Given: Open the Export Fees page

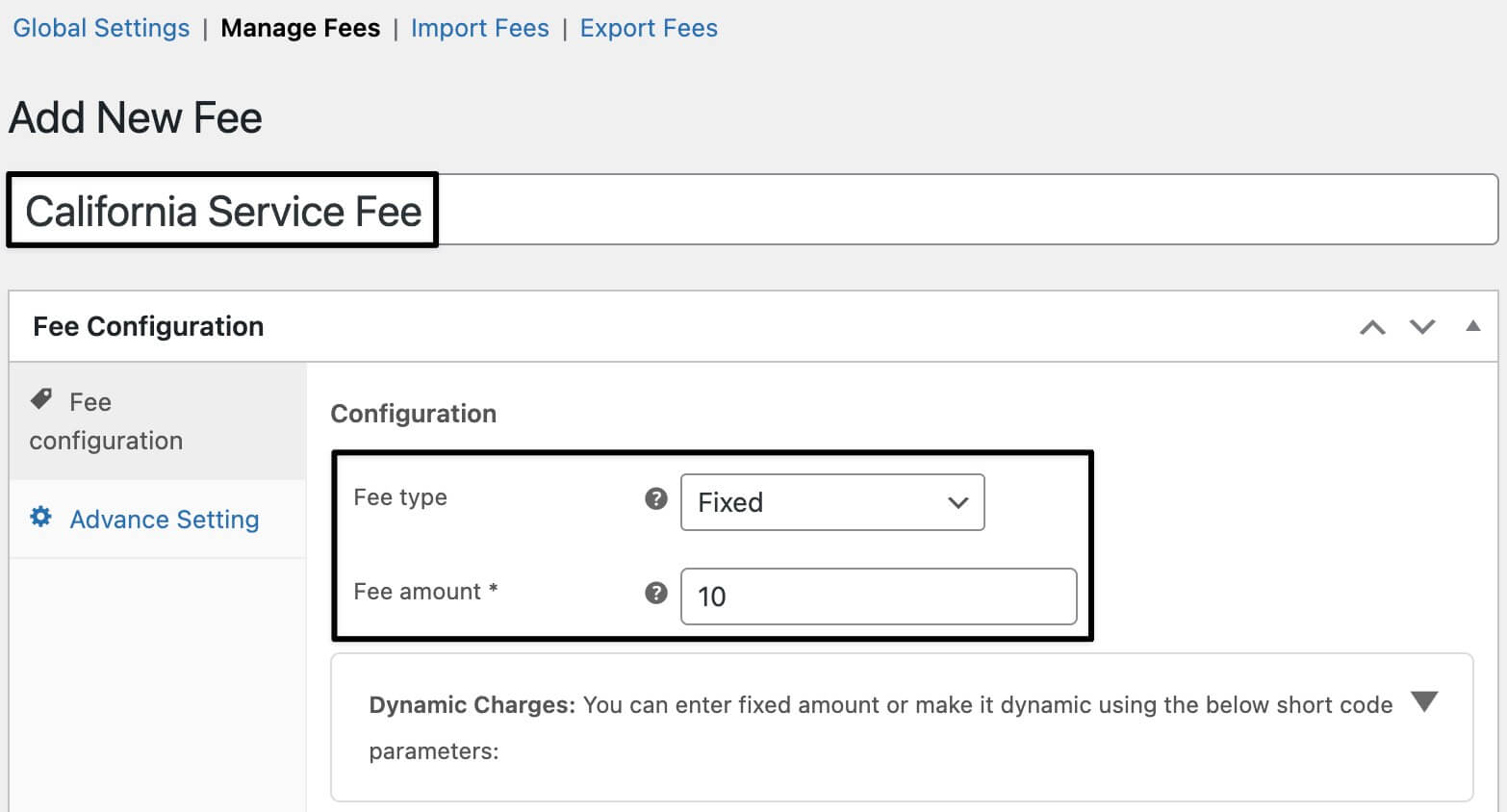Looking at the screenshot, I should [x=648, y=28].
